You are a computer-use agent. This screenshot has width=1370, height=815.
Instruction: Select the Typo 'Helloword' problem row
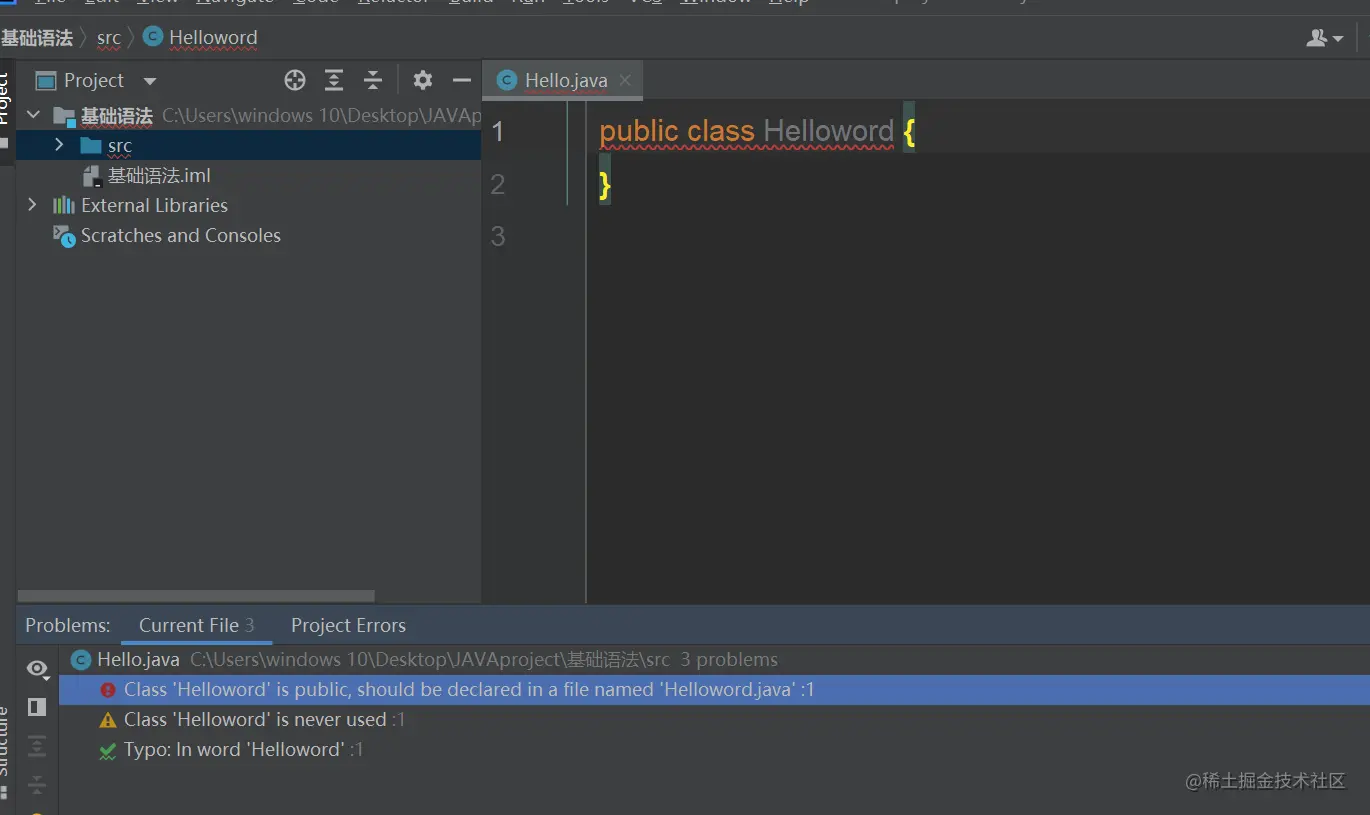click(714, 750)
